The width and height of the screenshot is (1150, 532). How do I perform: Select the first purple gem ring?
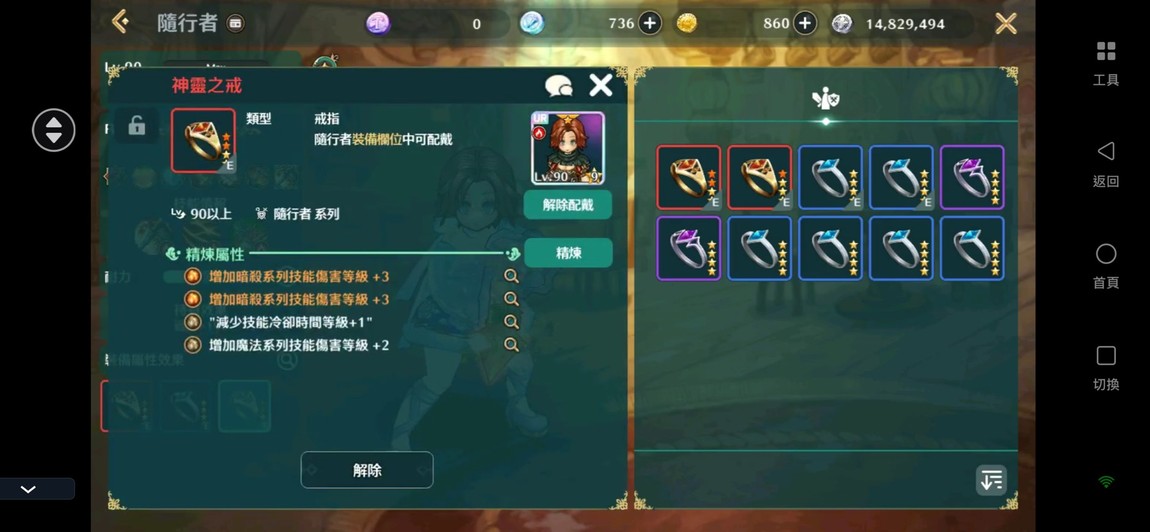click(972, 178)
